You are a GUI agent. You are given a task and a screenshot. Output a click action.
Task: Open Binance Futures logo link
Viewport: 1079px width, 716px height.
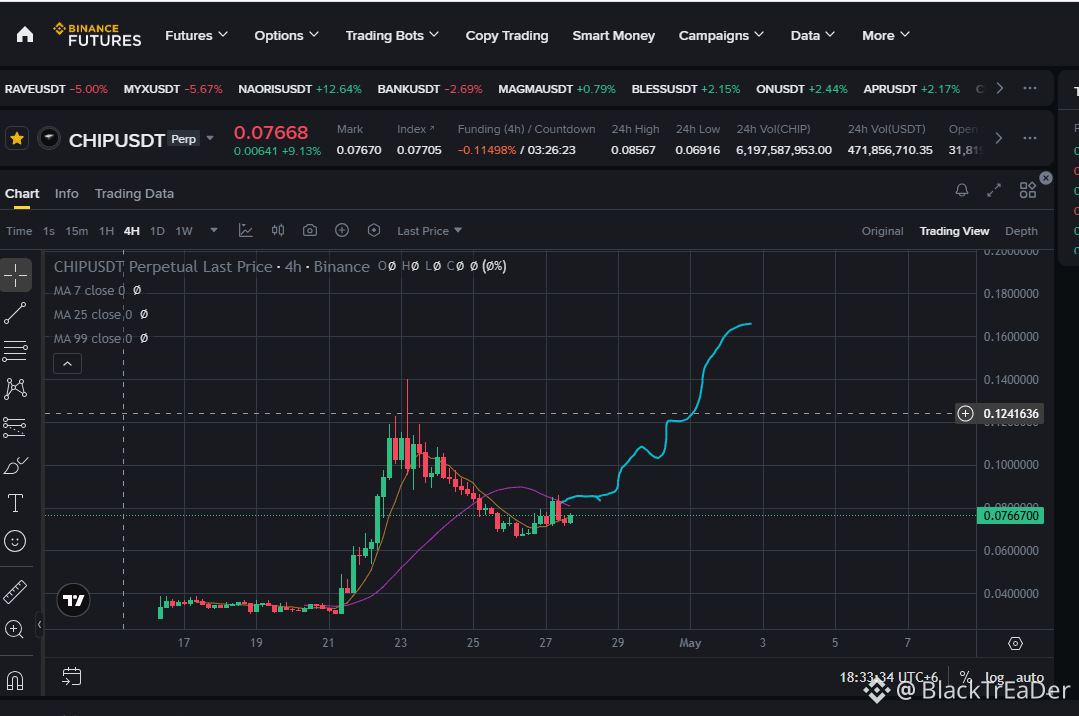(97, 35)
